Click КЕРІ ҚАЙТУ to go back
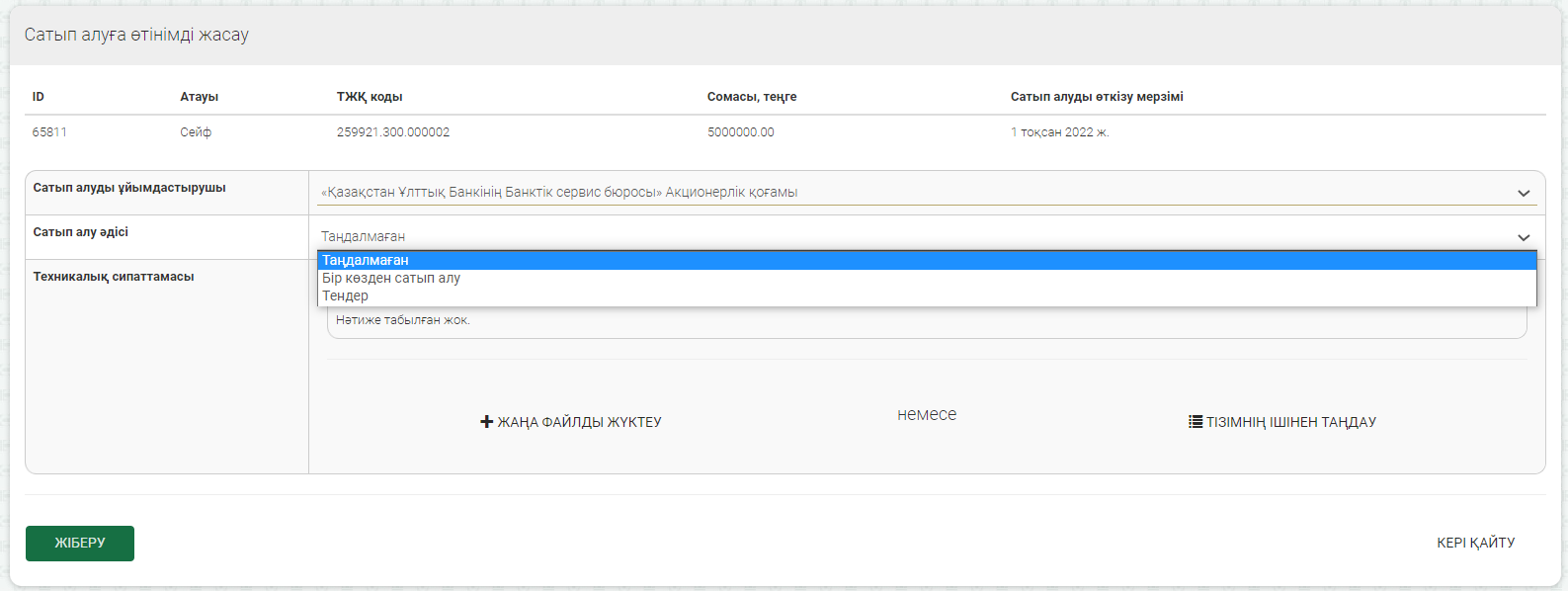 tap(1475, 543)
